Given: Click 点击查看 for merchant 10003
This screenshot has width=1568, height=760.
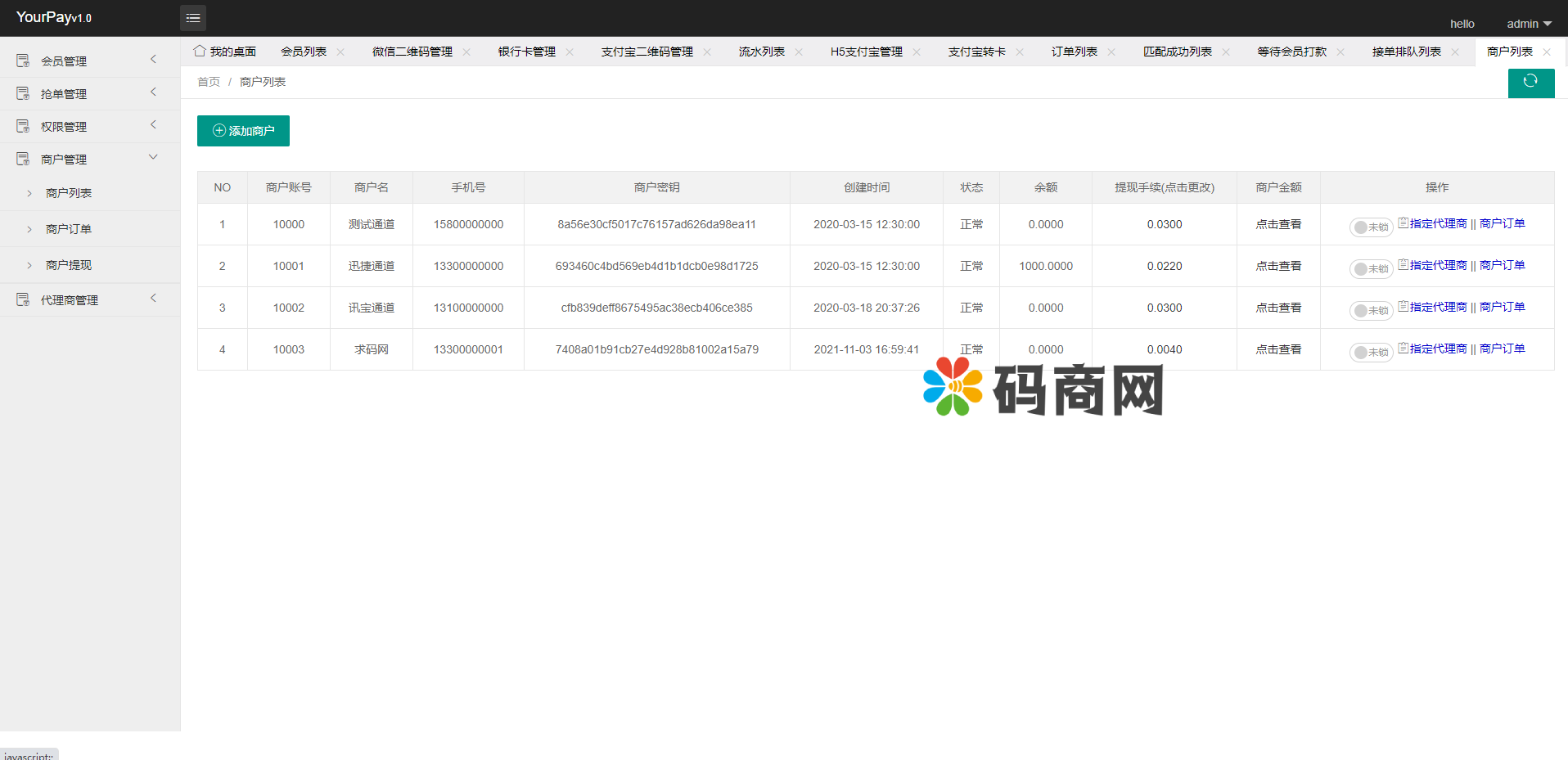Looking at the screenshot, I should pyautogui.click(x=1277, y=349).
